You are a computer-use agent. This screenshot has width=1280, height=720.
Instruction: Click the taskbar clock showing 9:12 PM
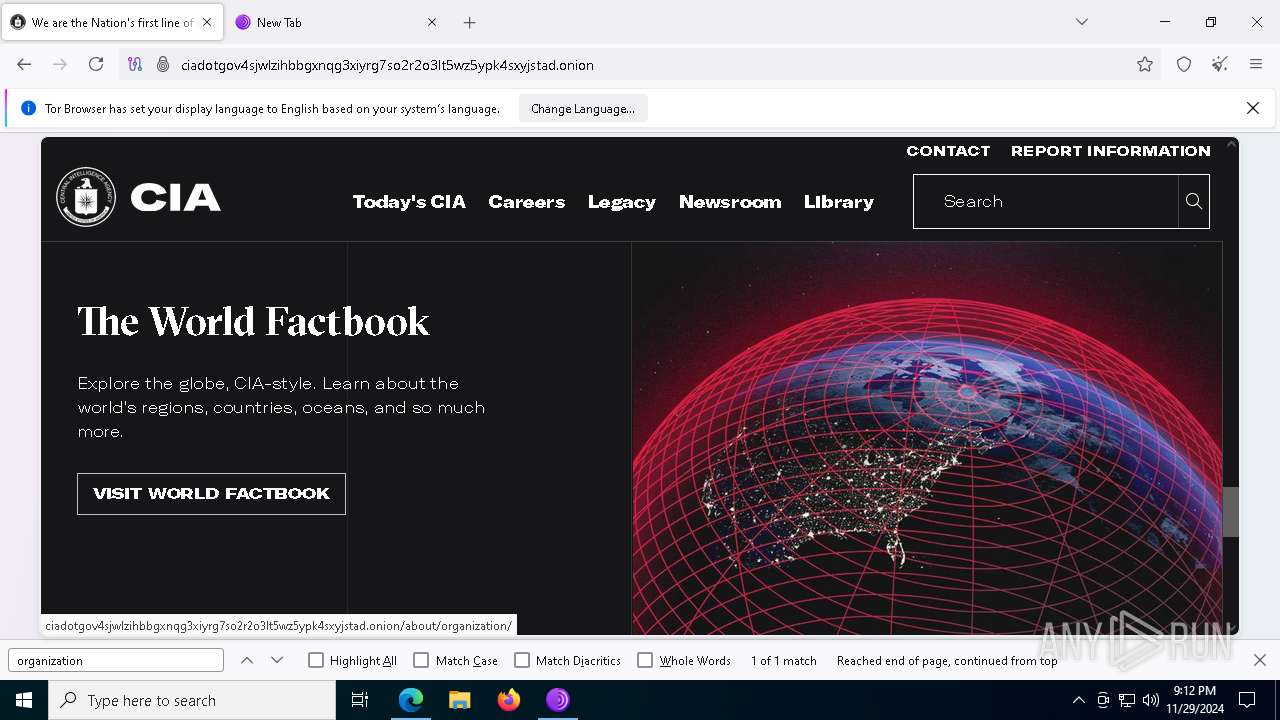tap(1194, 700)
